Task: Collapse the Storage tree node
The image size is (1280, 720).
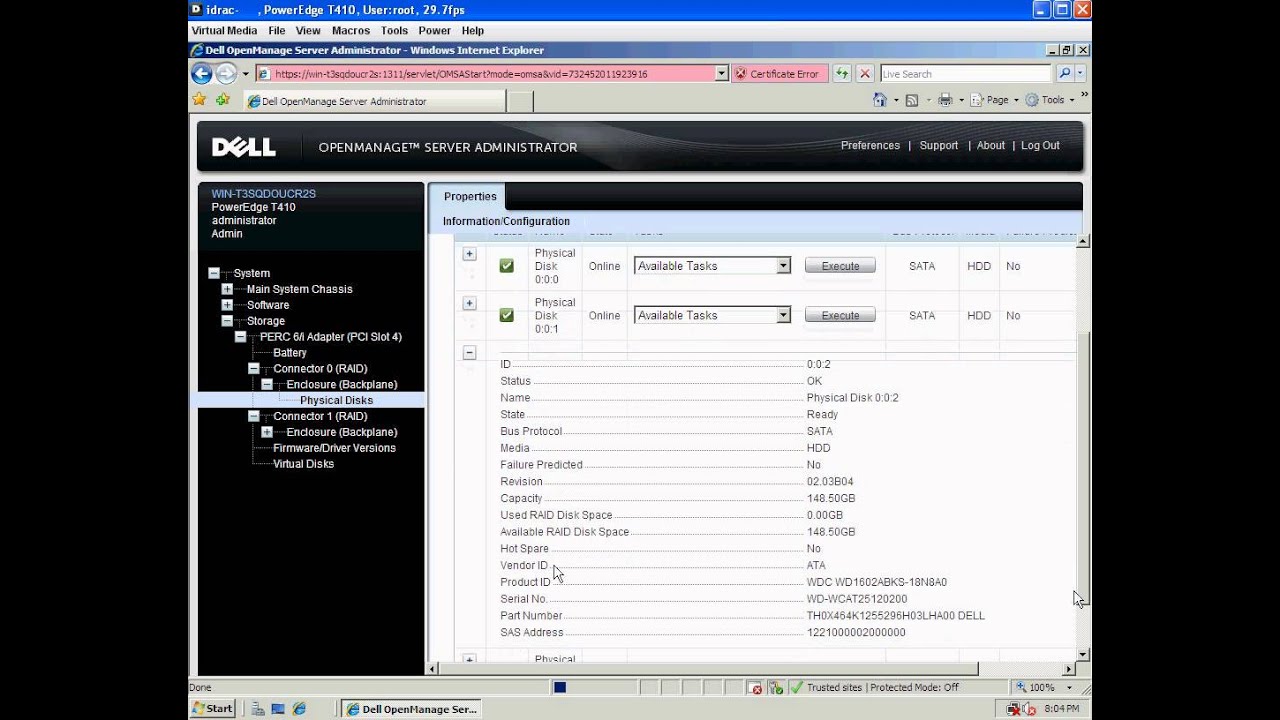Action: point(227,321)
